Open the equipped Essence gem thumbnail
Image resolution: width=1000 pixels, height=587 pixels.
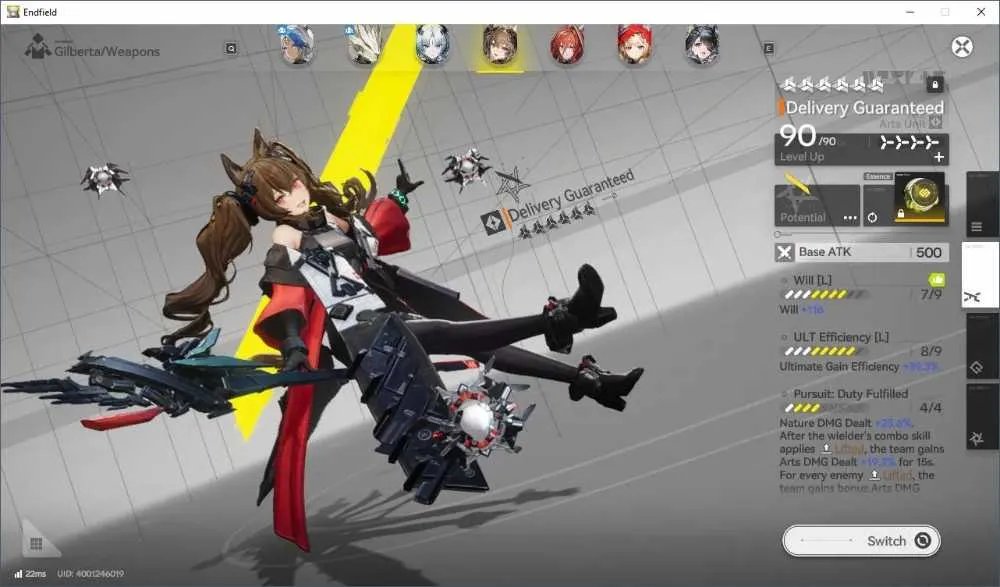919,198
